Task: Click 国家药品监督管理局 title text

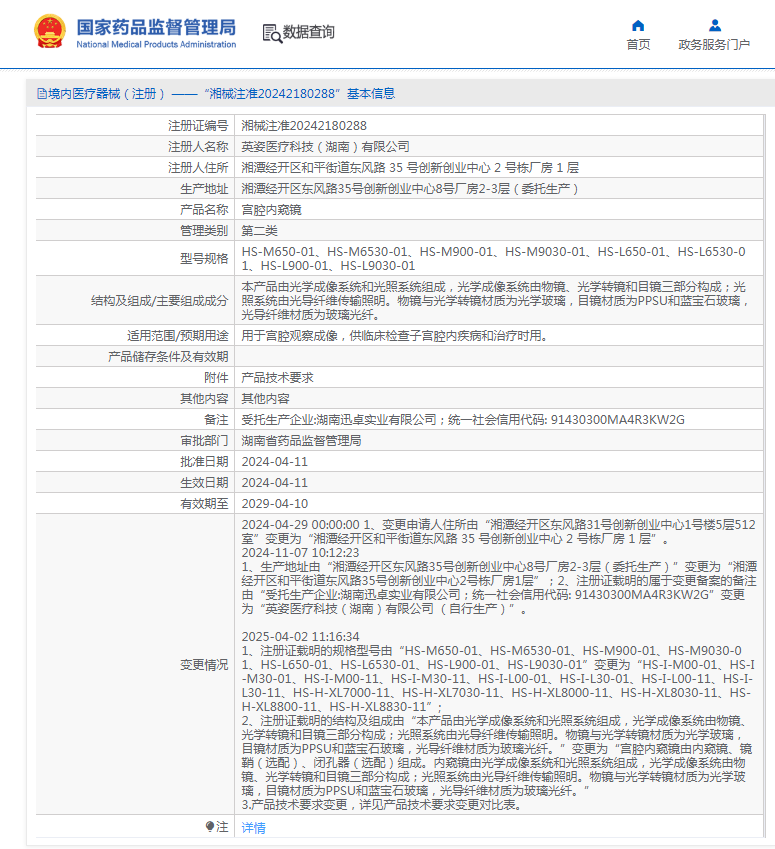Action: click(x=156, y=27)
